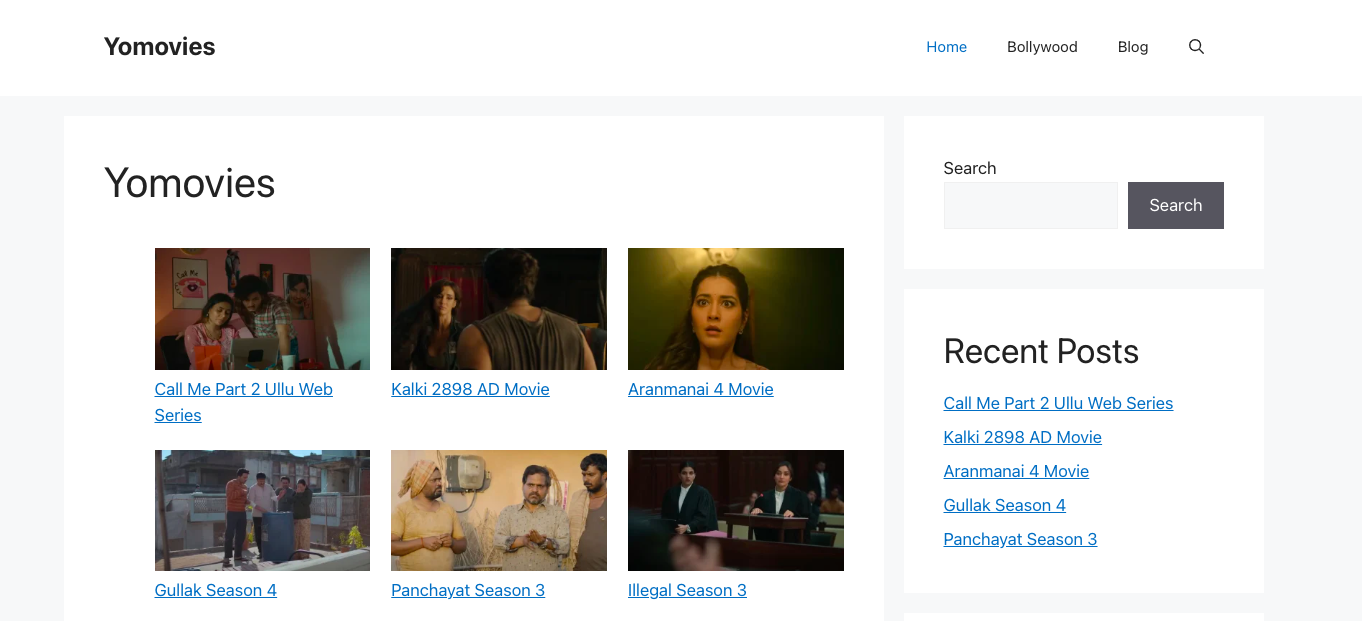This screenshot has height=621, width=1362.
Task: Open Panchayat Season 3 in Recent Posts
Action: click(1020, 539)
